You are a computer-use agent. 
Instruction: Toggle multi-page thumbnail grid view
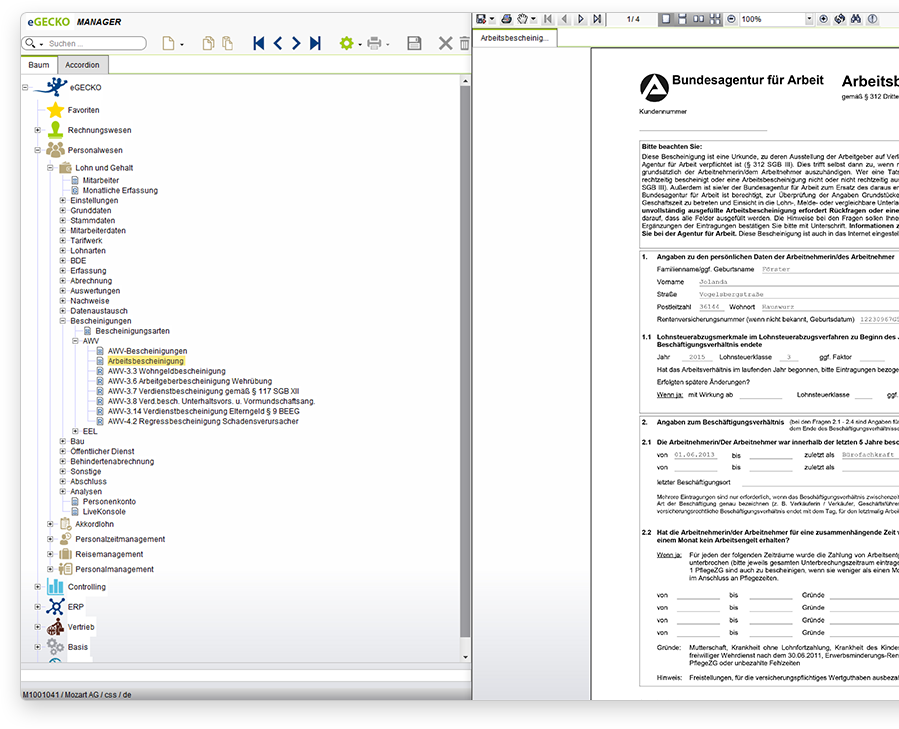tap(715, 19)
